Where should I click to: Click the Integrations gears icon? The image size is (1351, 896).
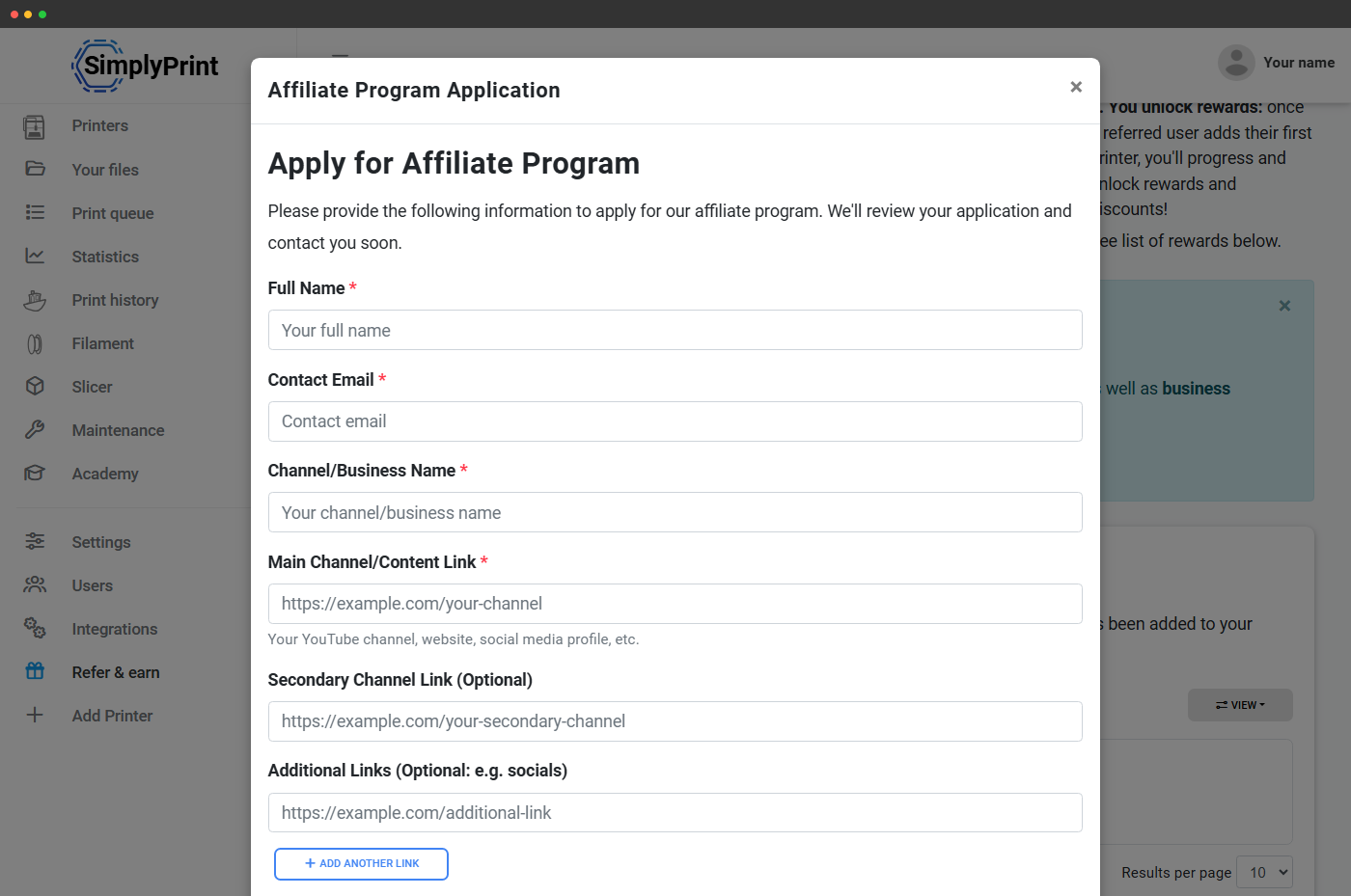[35, 628]
